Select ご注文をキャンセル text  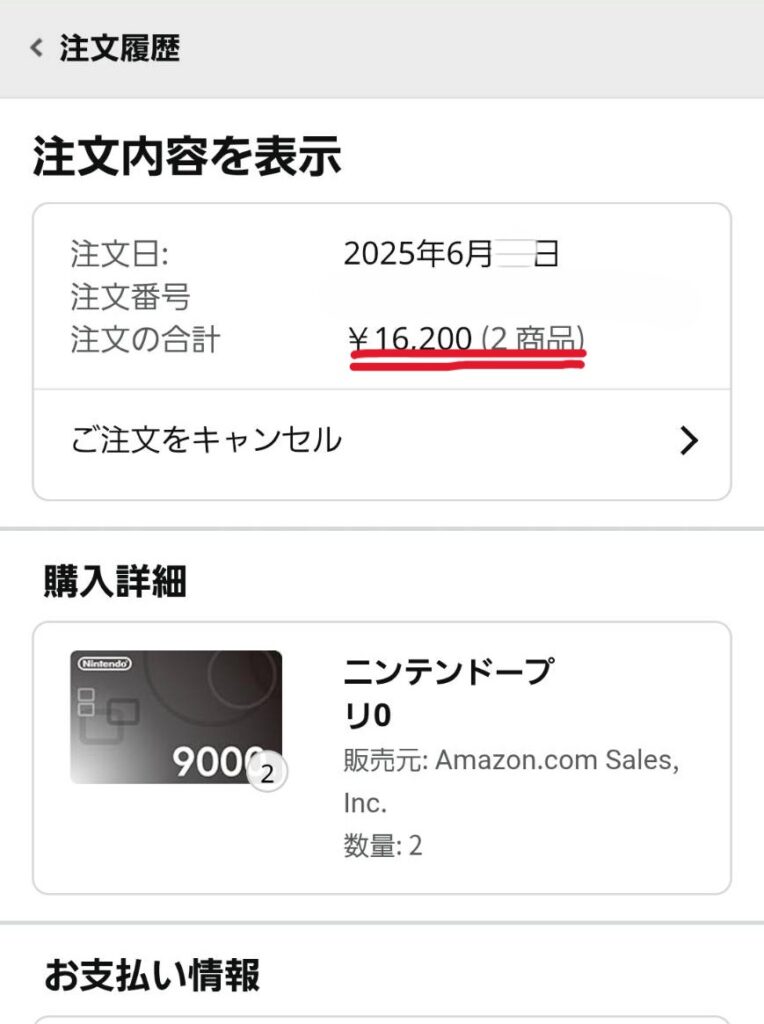click(206, 440)
